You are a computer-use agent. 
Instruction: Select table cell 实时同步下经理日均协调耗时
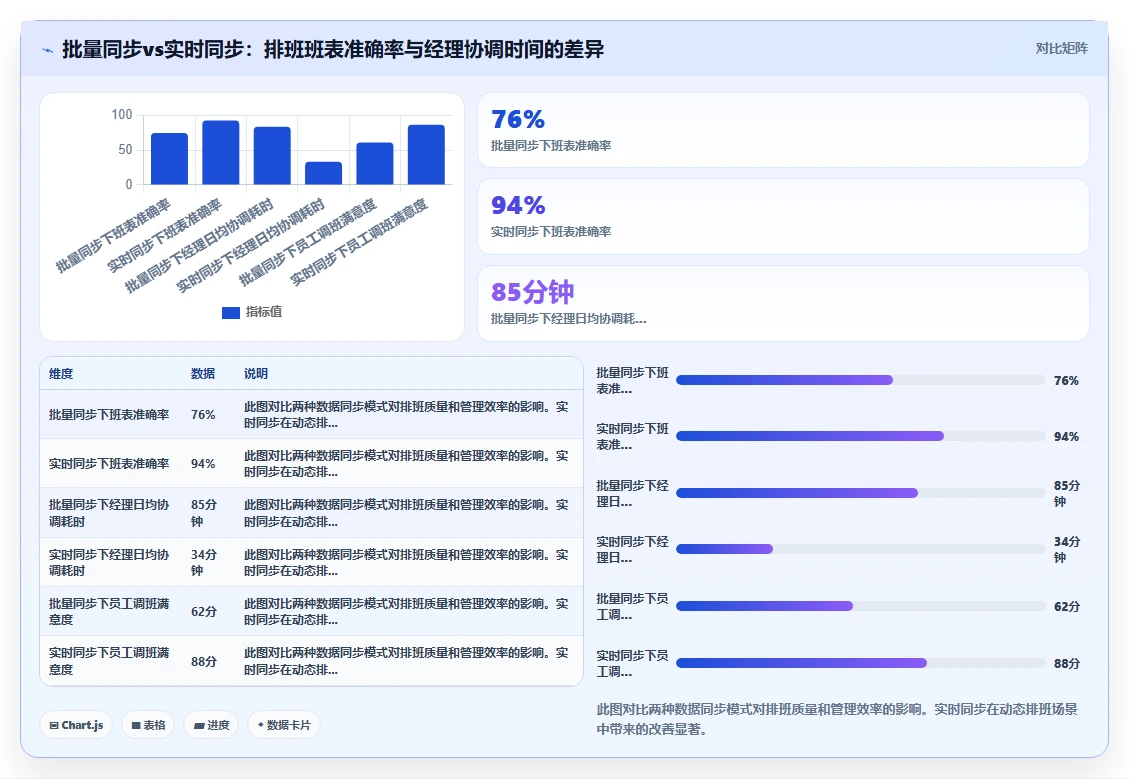(x=109, y=562)
